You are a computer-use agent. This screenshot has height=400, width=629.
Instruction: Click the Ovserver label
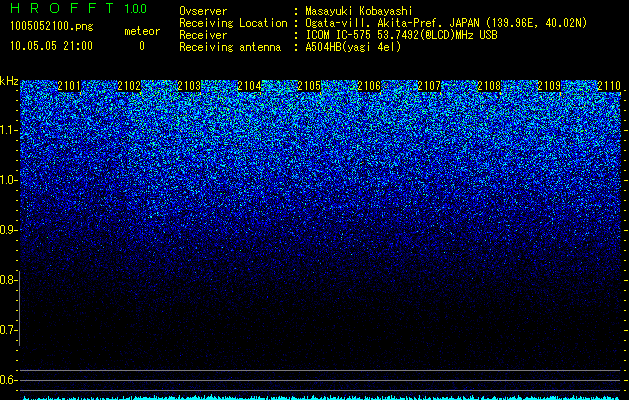203,11
